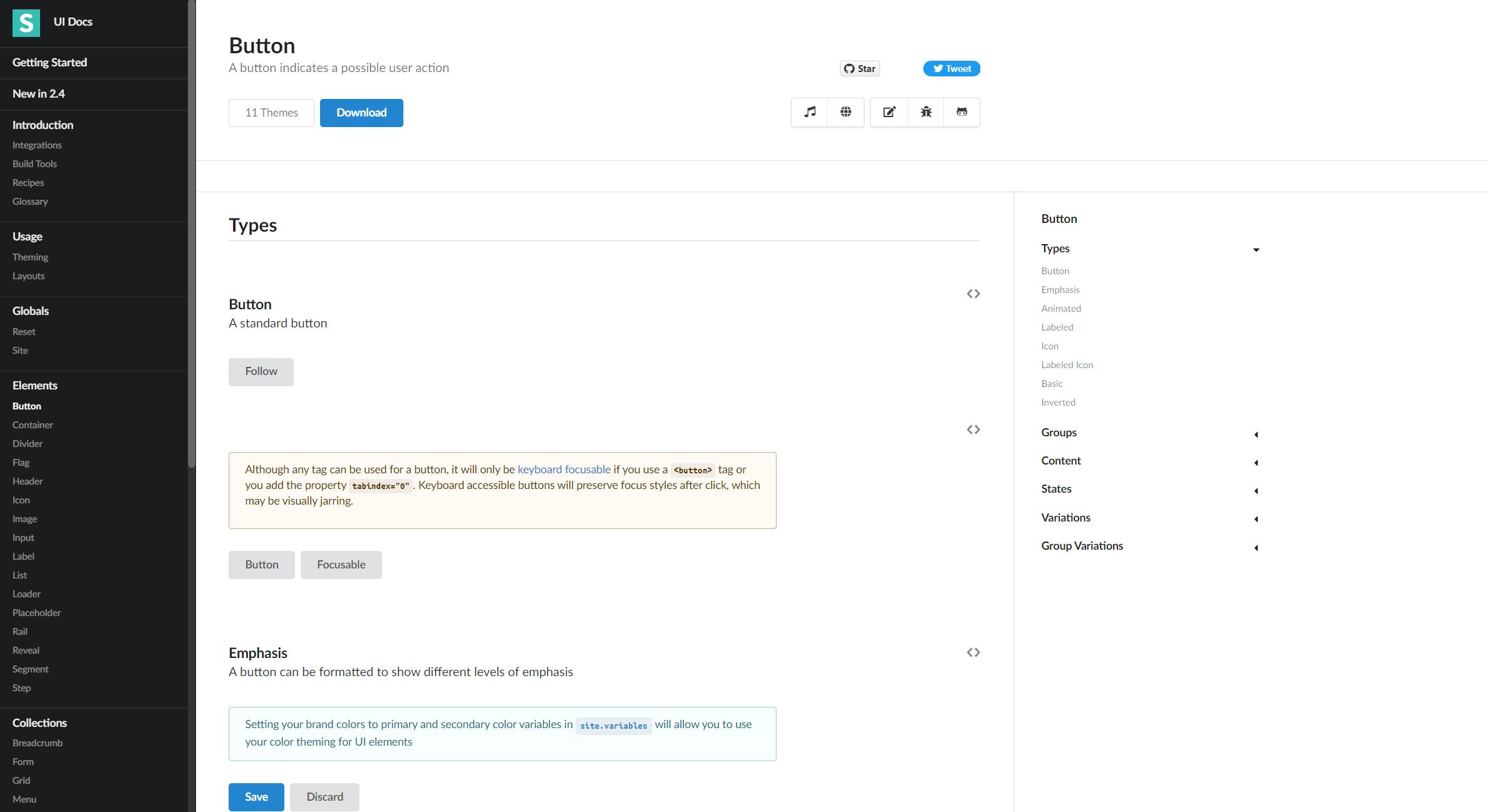Open the 11 Themes selector
Viewport: 1487px width, 812px height.
click(x=271, y=113)
